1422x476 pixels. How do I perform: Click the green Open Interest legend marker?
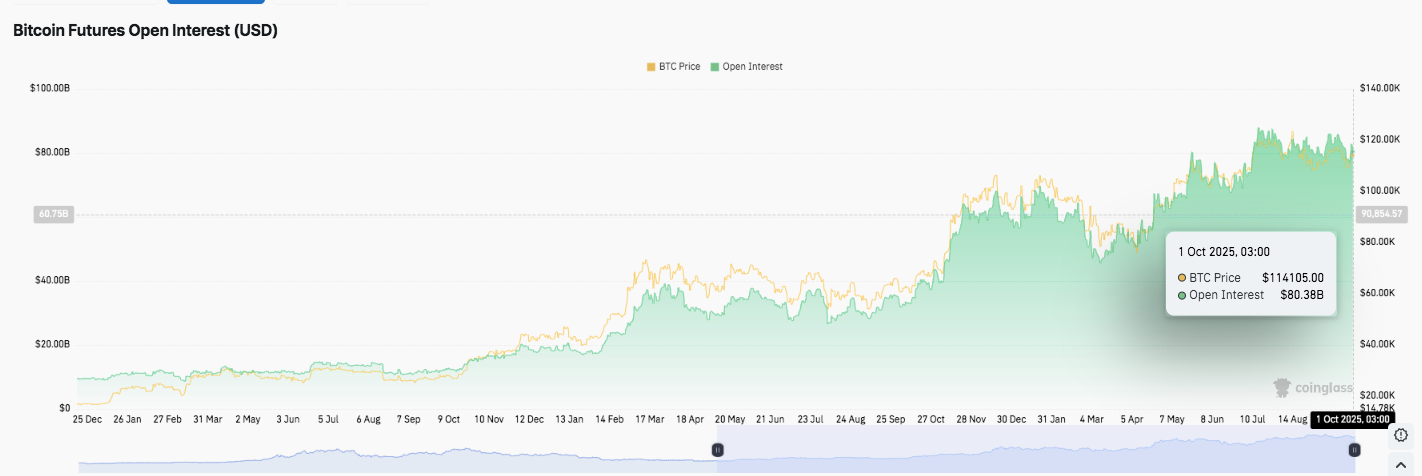[x=714, y=67]
